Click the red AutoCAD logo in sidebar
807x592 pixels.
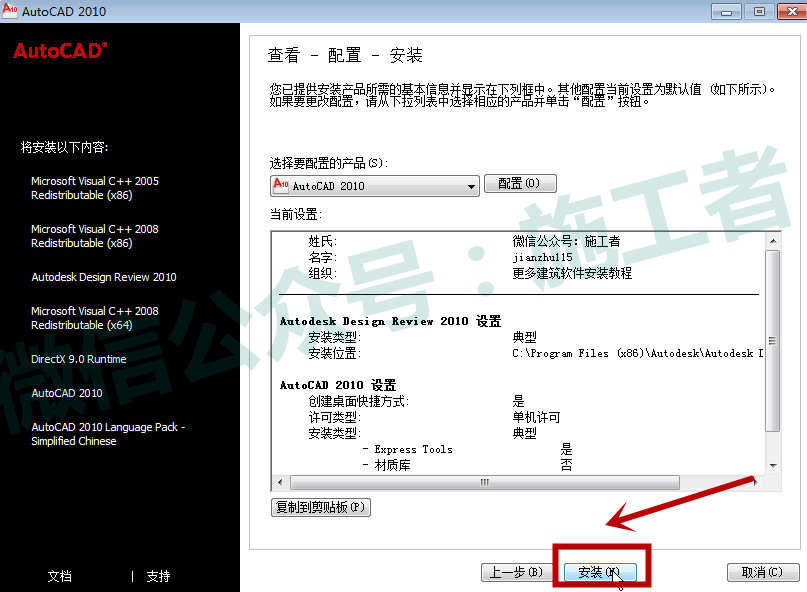point(60,51)
